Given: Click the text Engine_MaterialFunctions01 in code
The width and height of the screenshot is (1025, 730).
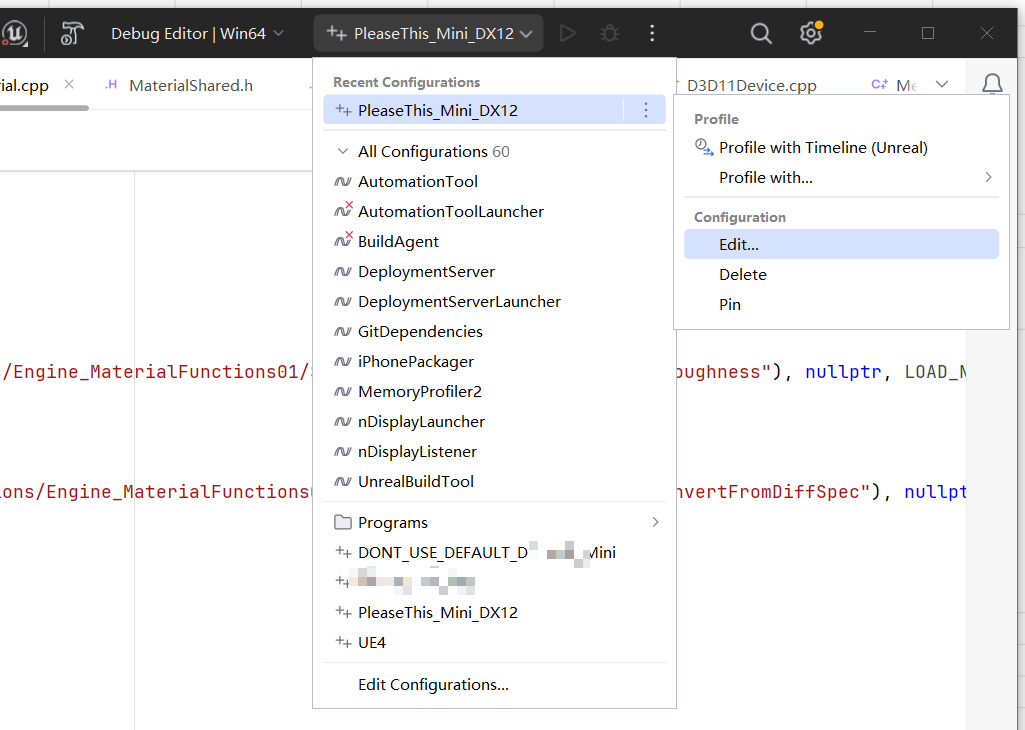Looking at the screenshot, I should click(156, 372).
